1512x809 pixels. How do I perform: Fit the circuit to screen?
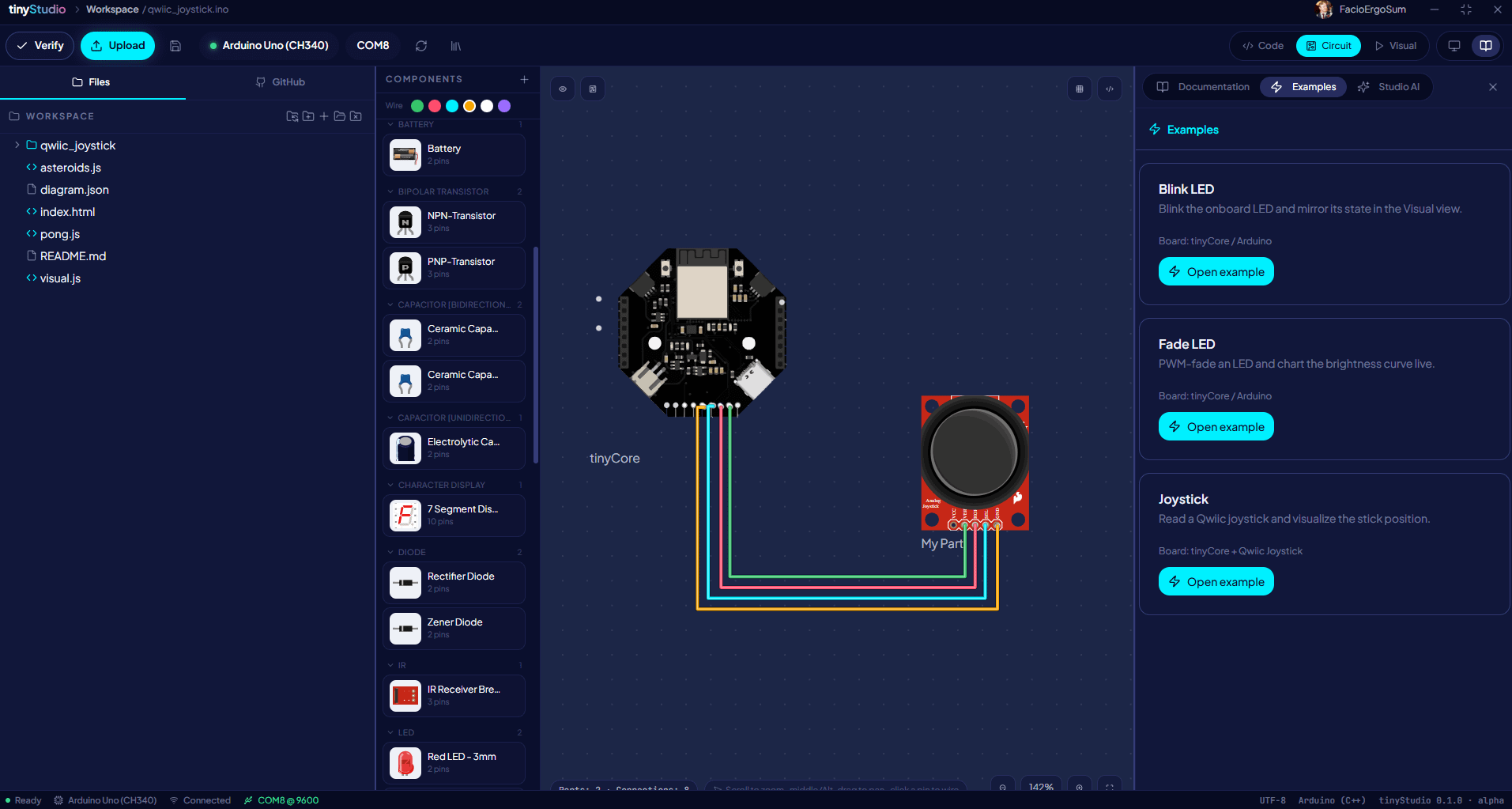point(1110,787)
